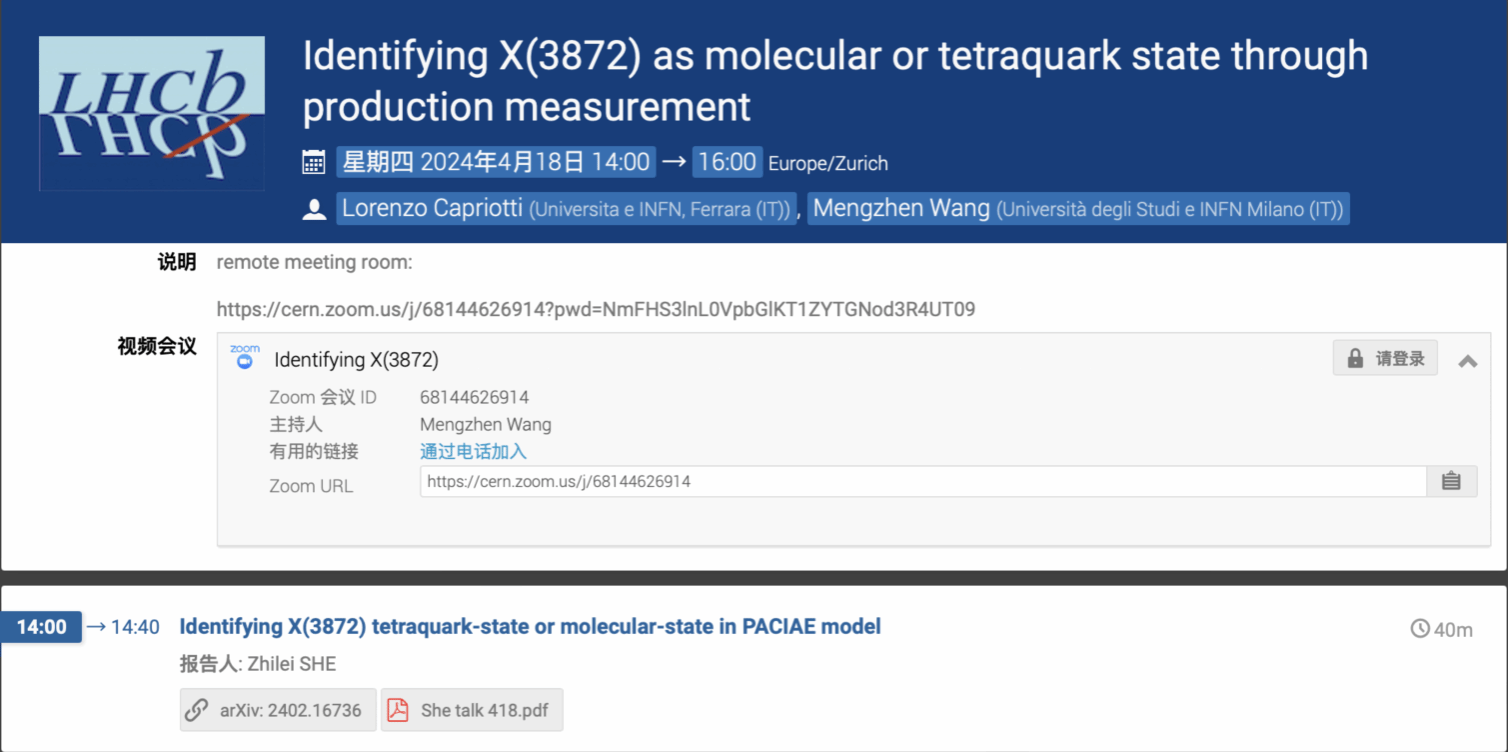Click the Zoom URL input field
The width and height of the screenshot is (1508, 752).
coord(922,482)
